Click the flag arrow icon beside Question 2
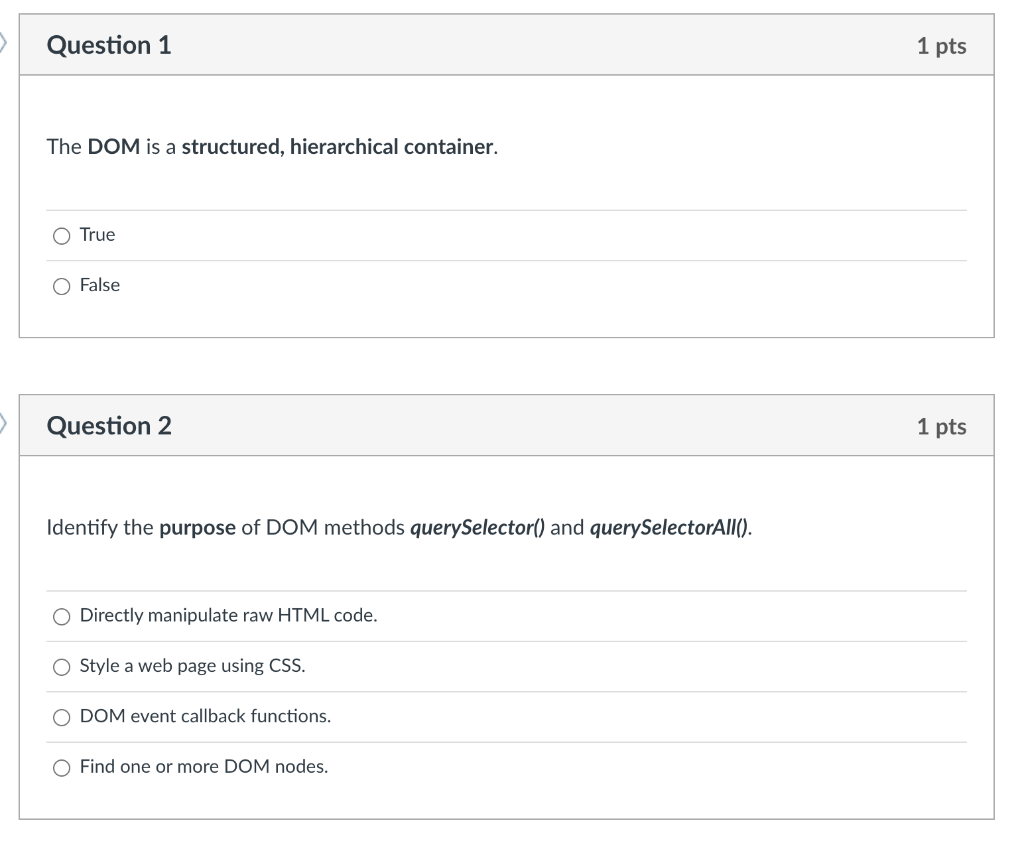The height and width of the screenshot is (845, 1024). coord(3,424)
